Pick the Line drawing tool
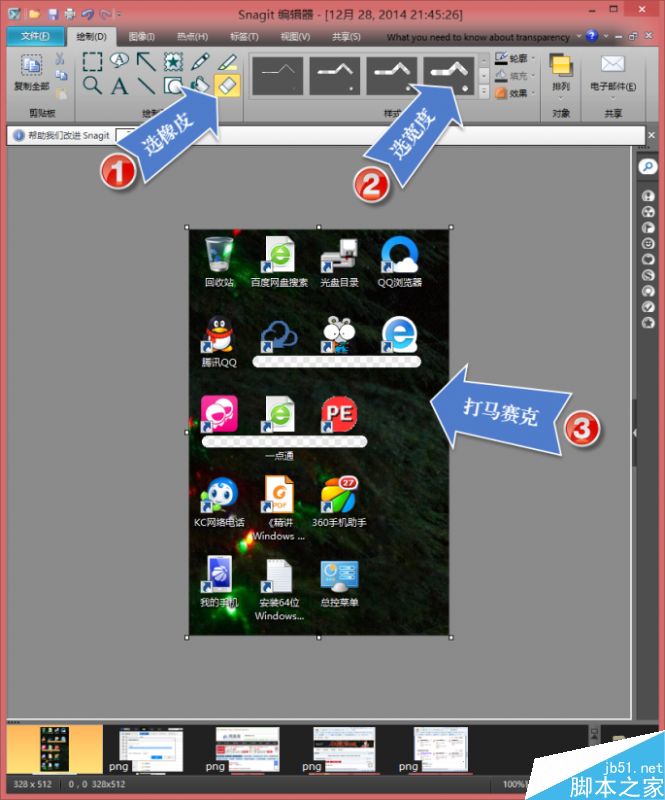The width and height of the screenshot is (665, 800). [x=146, y=86]
